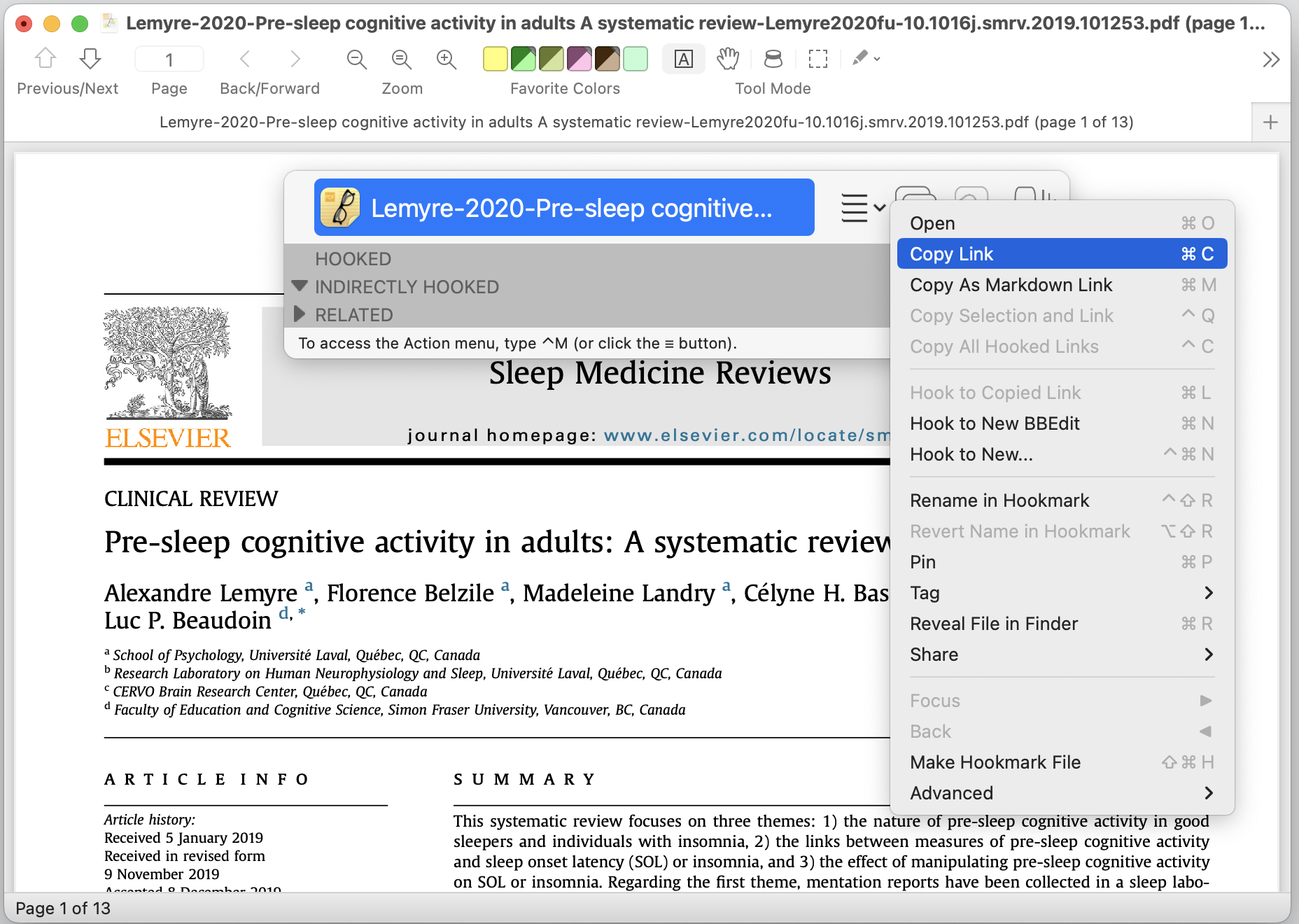The height and width of the screenshot is (924, 1299).
Task: Open the Share submenu
Action: 1062,654
